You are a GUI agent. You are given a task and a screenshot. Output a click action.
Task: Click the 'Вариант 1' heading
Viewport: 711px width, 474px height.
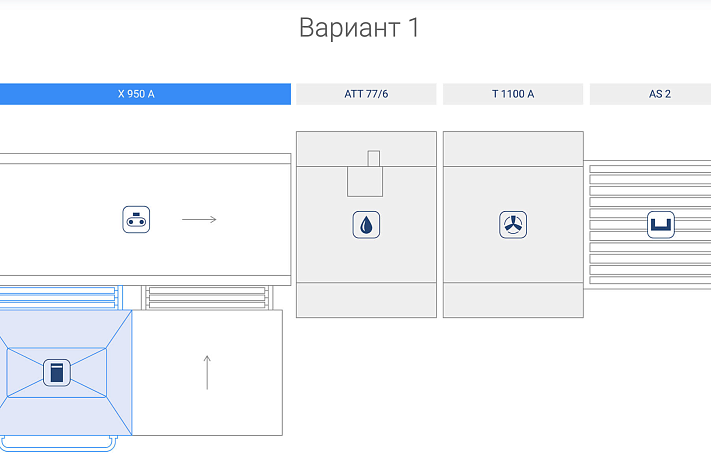click(359, 28)
